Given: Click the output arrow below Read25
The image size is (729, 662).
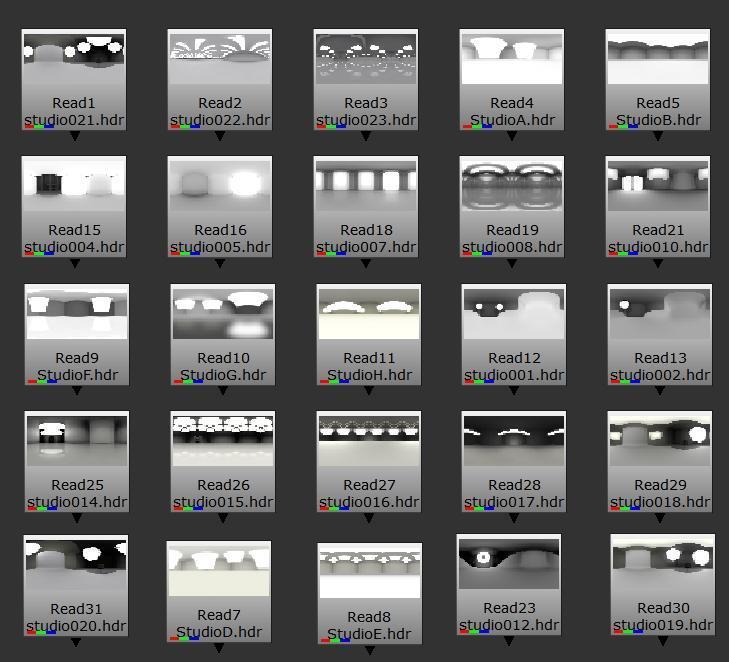Looking at the screenshot, I should coord(77,517).
